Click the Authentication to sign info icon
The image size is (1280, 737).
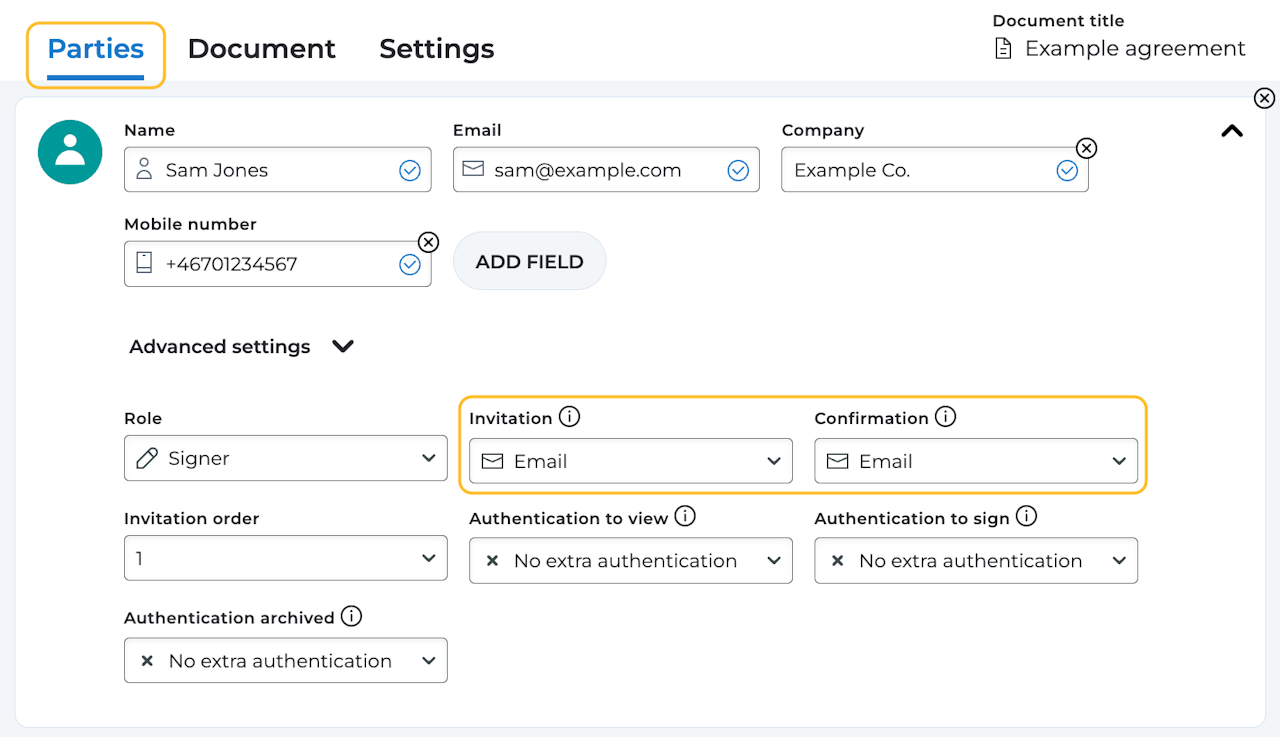click(1026, 517)
